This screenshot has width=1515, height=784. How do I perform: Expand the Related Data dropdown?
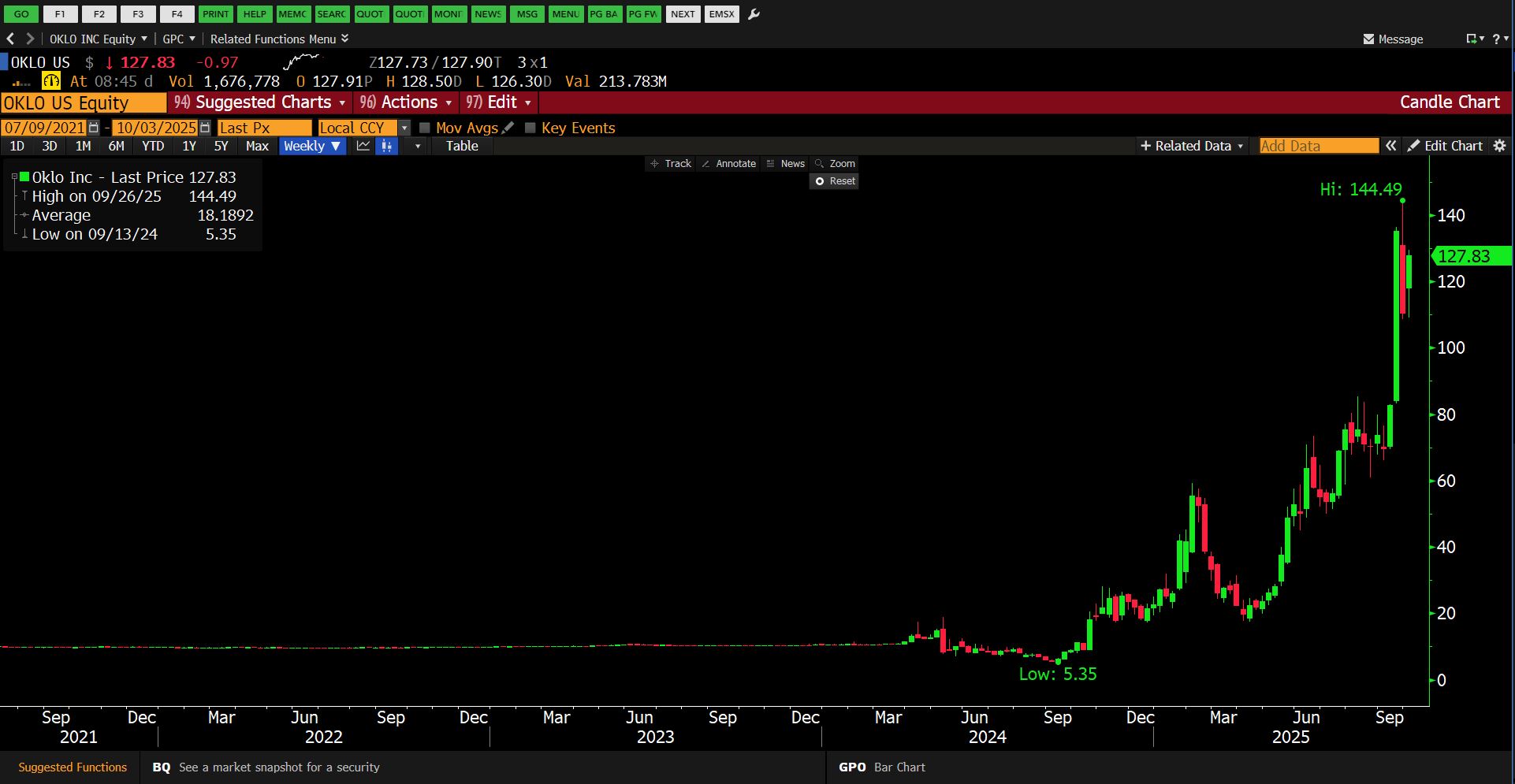pyautogui.click(x=1192, y=146)
